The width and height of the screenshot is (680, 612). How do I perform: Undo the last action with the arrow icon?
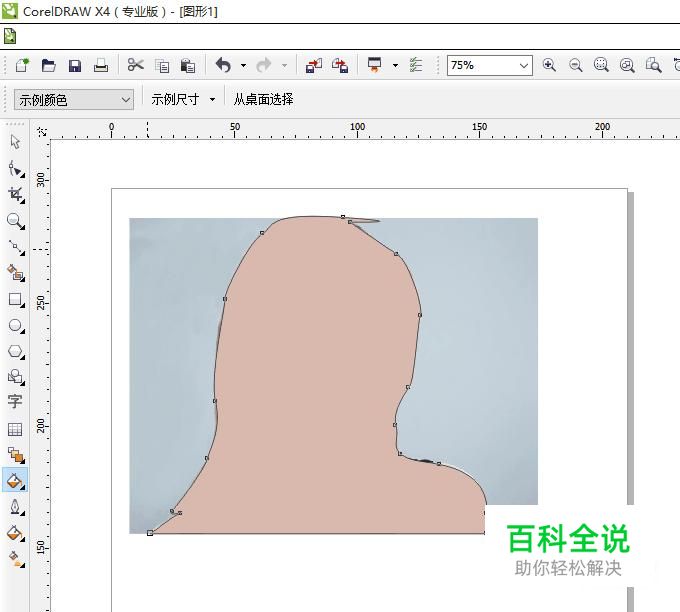223,65
